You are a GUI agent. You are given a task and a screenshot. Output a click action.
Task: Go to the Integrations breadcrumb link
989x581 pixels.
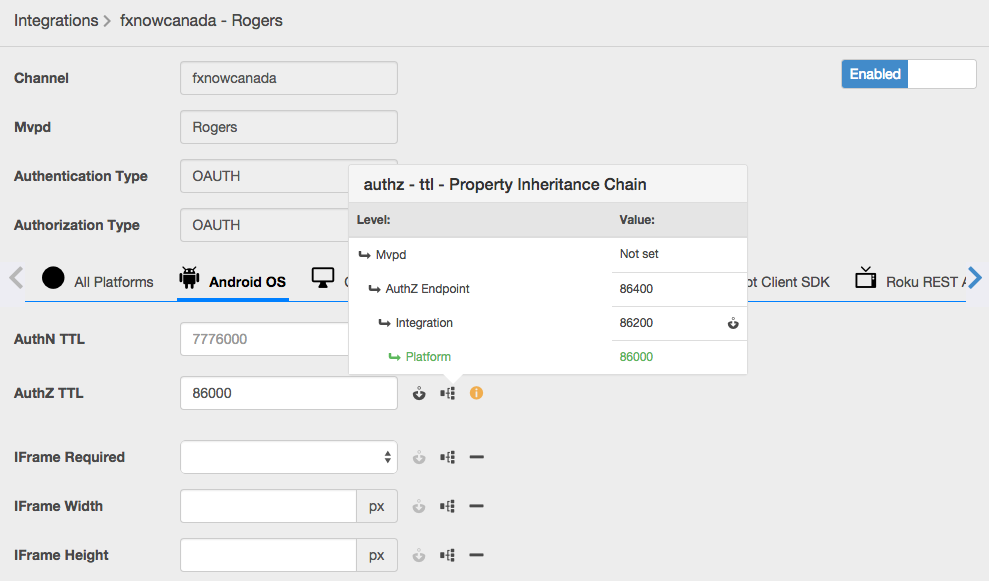56,20
